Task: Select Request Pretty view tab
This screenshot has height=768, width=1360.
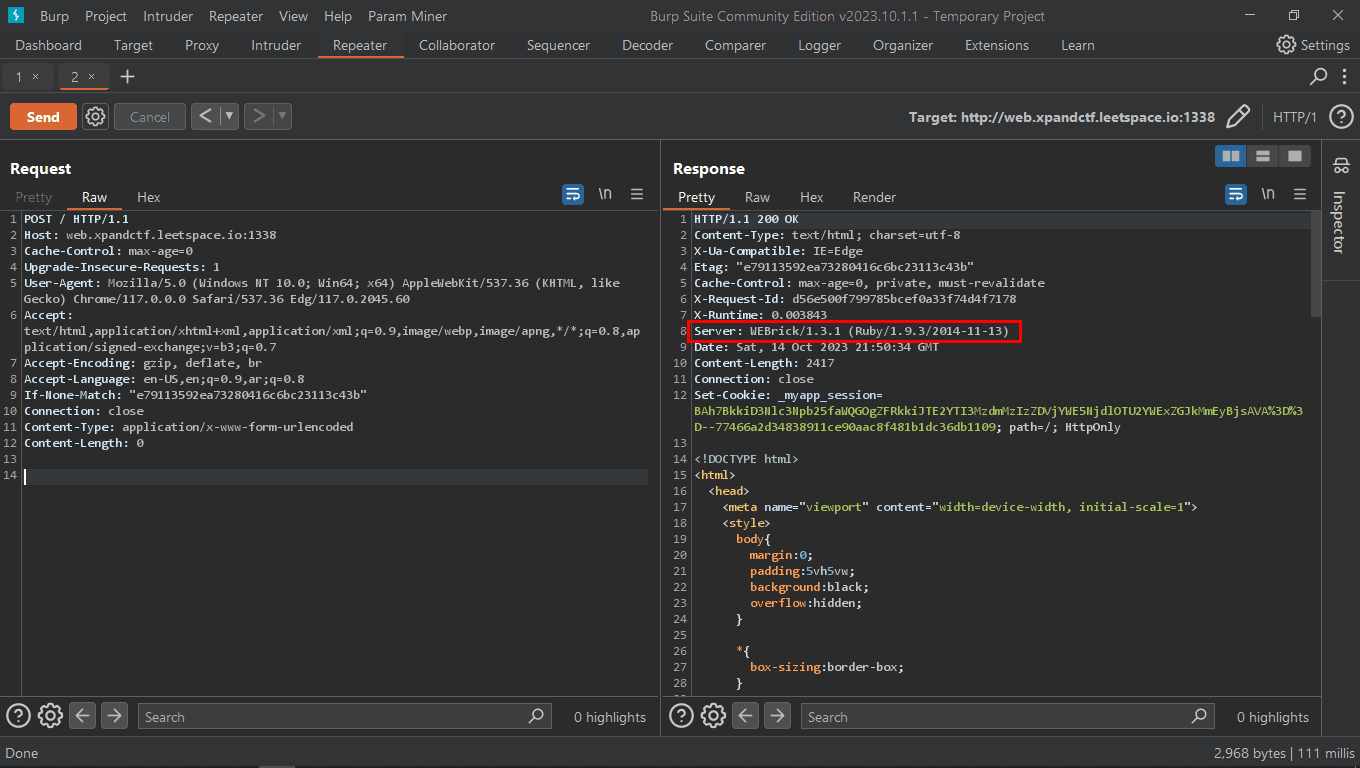Action: click(33, 197)
